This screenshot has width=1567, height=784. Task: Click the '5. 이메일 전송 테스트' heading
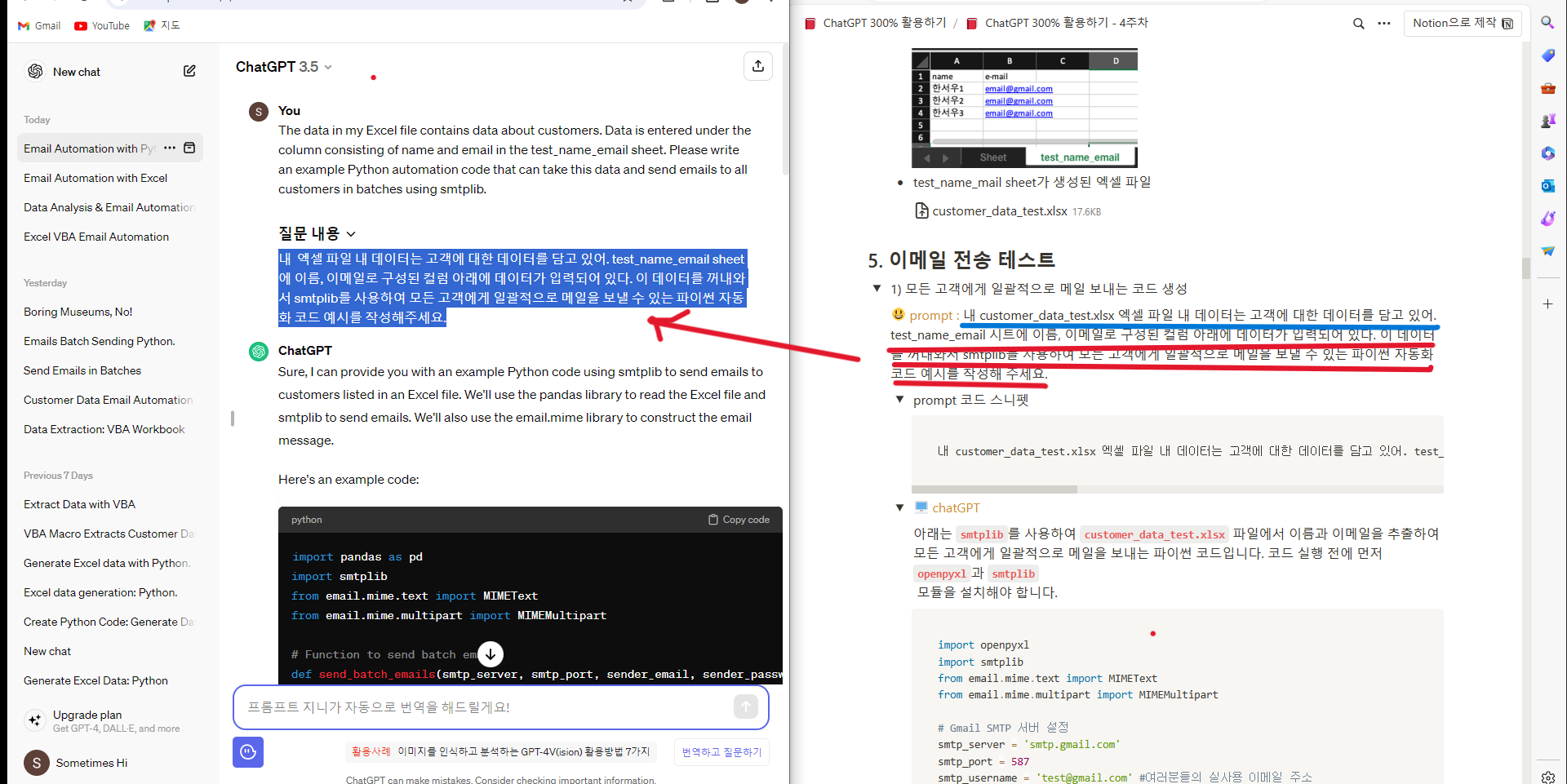click(x=961, y=259)
